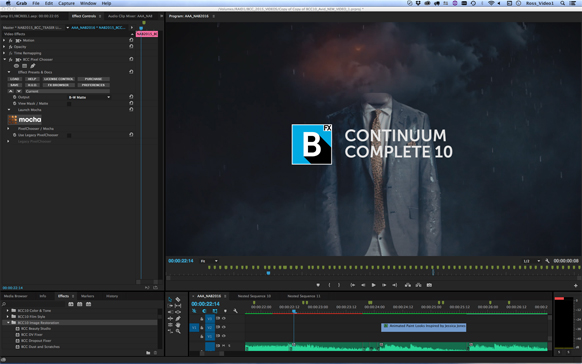Click the LOAD preset button
The width and height of the screenshot is (582, 364).
click(14, 79)
